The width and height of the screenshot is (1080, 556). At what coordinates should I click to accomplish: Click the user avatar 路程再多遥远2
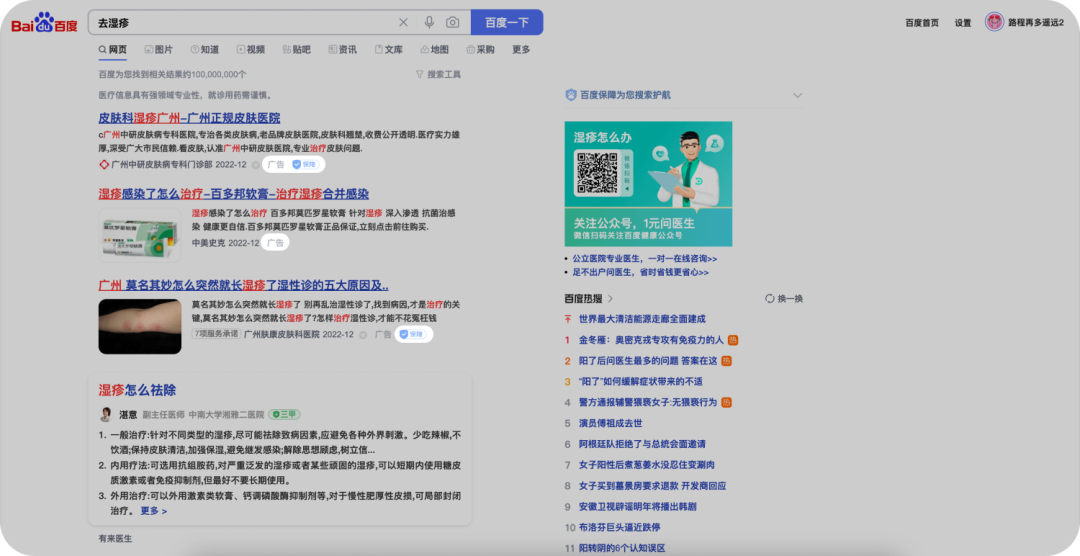click(994, 22)
